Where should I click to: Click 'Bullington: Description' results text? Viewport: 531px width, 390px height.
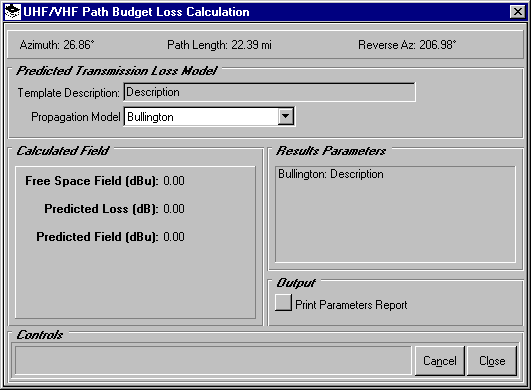pos(331,174)
